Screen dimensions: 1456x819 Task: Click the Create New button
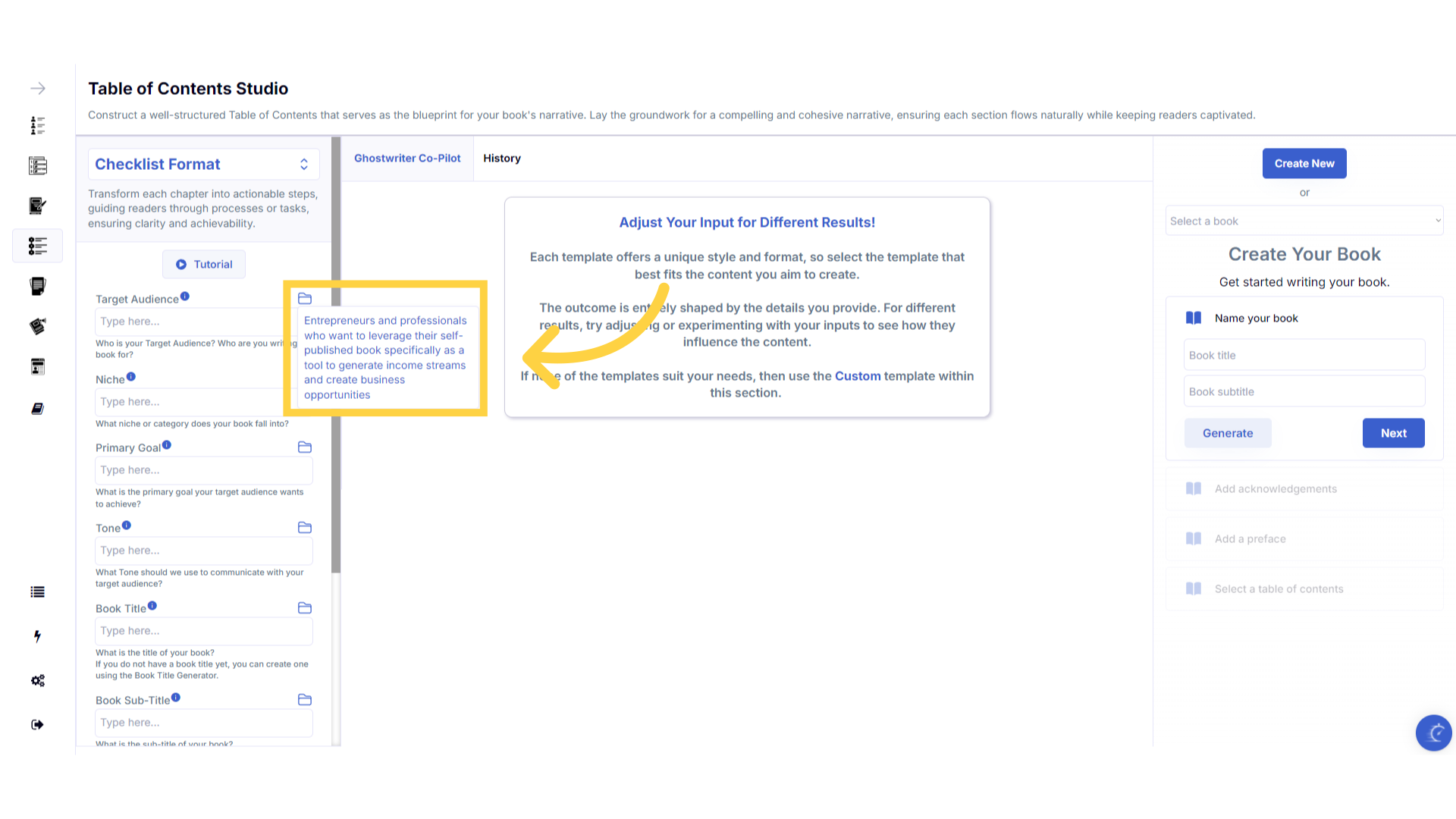pyautogui.click(x=1304, y=164)
